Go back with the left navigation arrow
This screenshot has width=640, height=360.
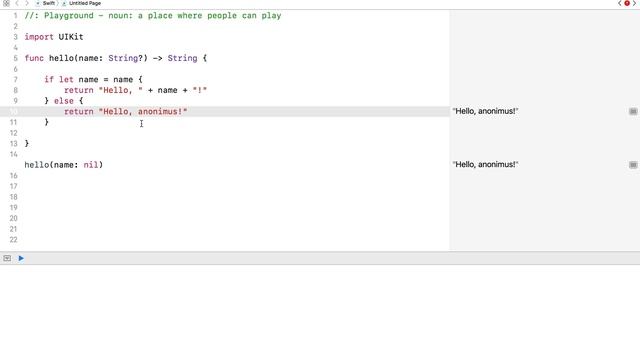pos(17,3)
